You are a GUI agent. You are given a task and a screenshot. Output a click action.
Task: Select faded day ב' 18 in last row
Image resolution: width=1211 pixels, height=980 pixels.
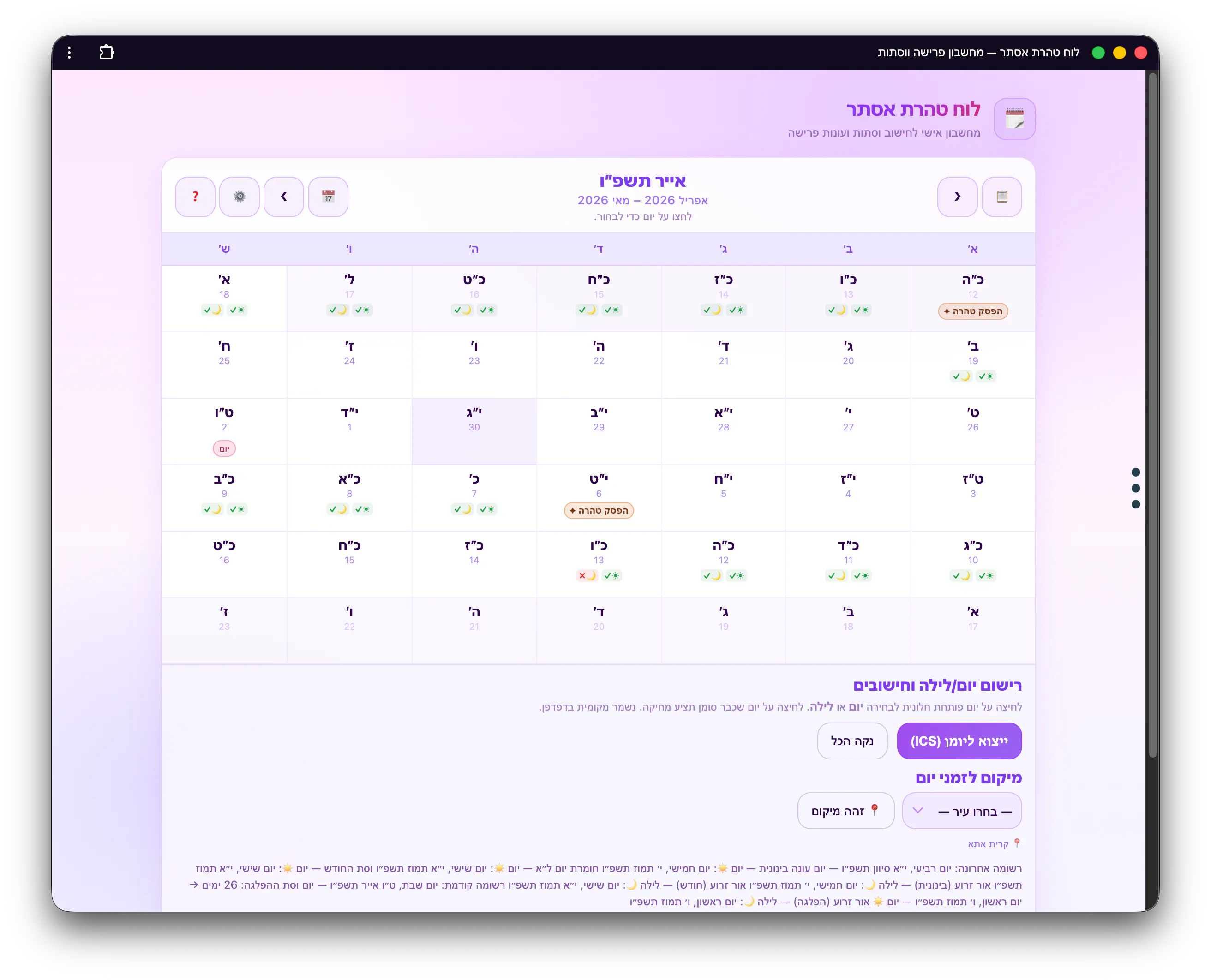(848, 631)
